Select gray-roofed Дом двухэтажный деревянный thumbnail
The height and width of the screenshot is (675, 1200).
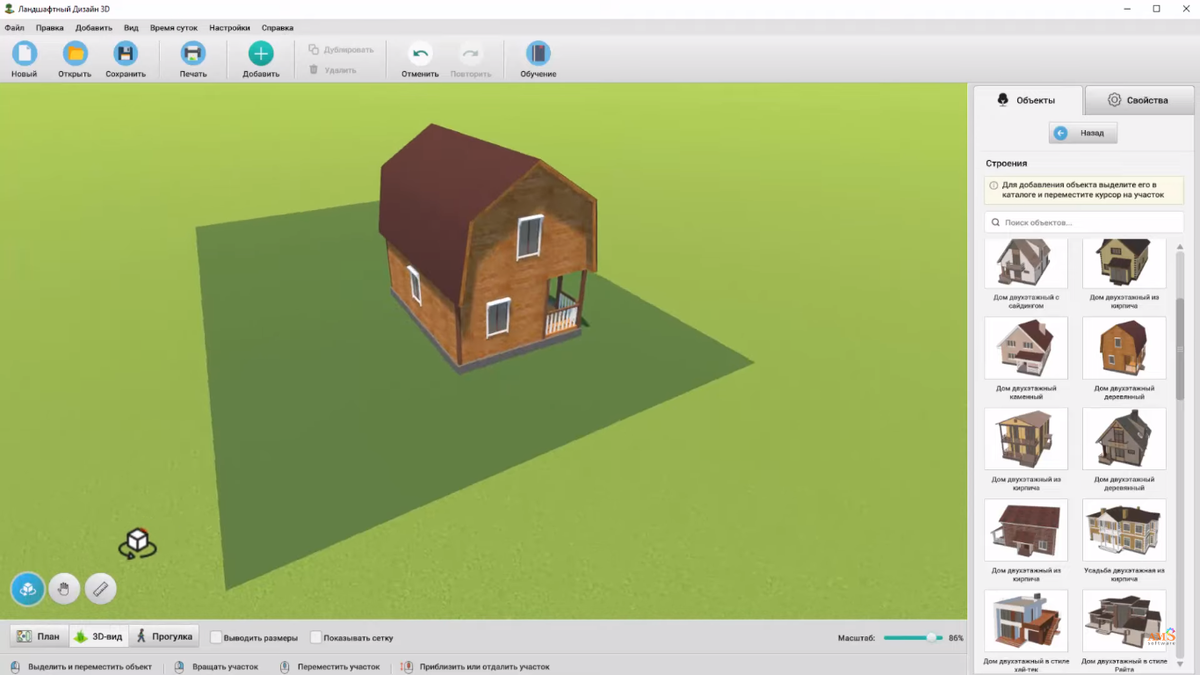click(1124, 439)
